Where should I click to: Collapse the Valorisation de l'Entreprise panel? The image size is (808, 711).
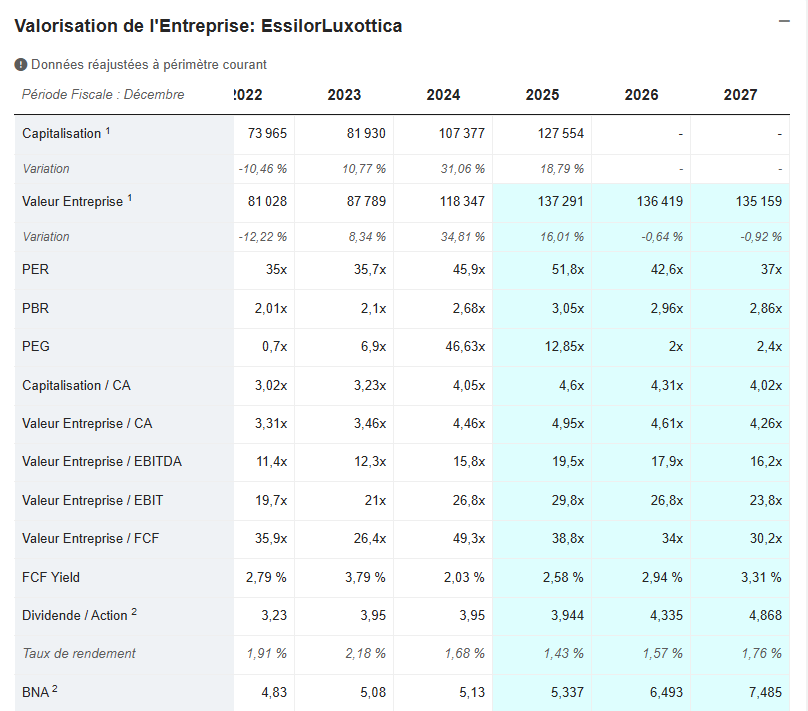tap(786, 22)
